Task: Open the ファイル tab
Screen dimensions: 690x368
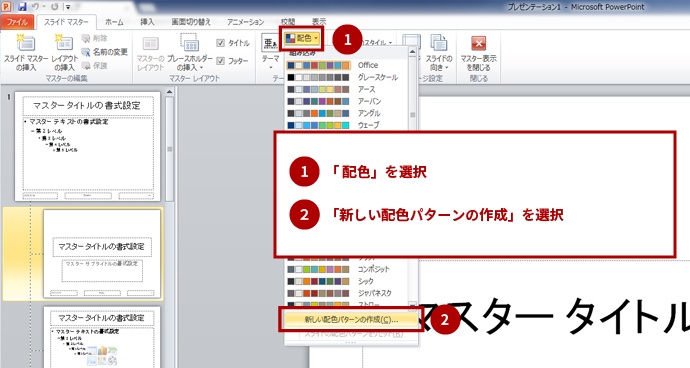Action: pos(17,22)
